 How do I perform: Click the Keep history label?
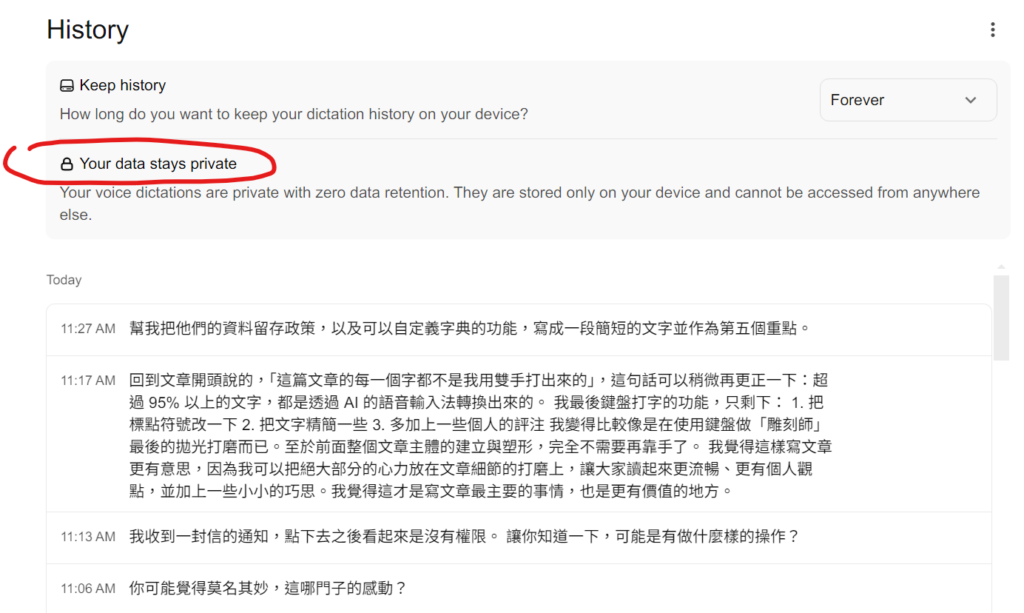point(123,86)
